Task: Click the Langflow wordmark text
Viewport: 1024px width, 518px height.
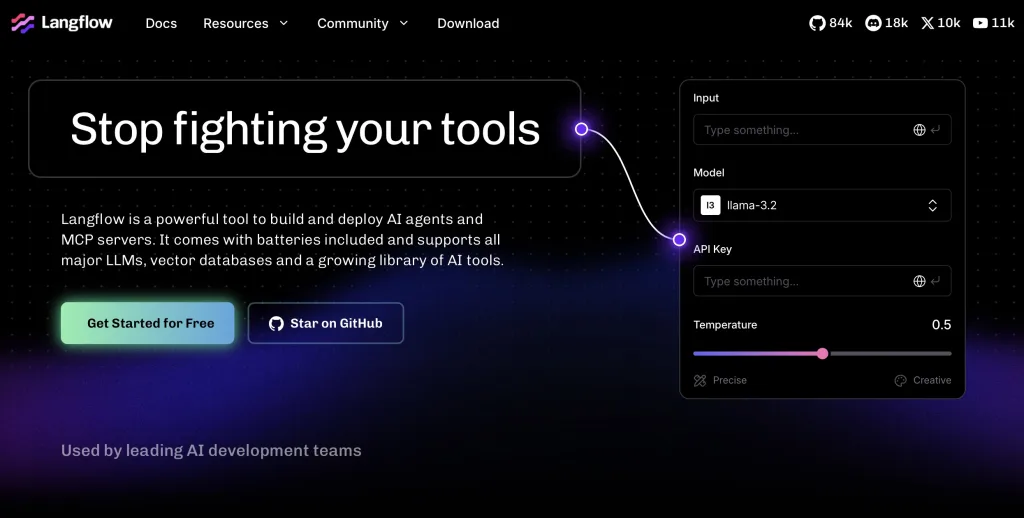Action: click(x=76, y=23)
